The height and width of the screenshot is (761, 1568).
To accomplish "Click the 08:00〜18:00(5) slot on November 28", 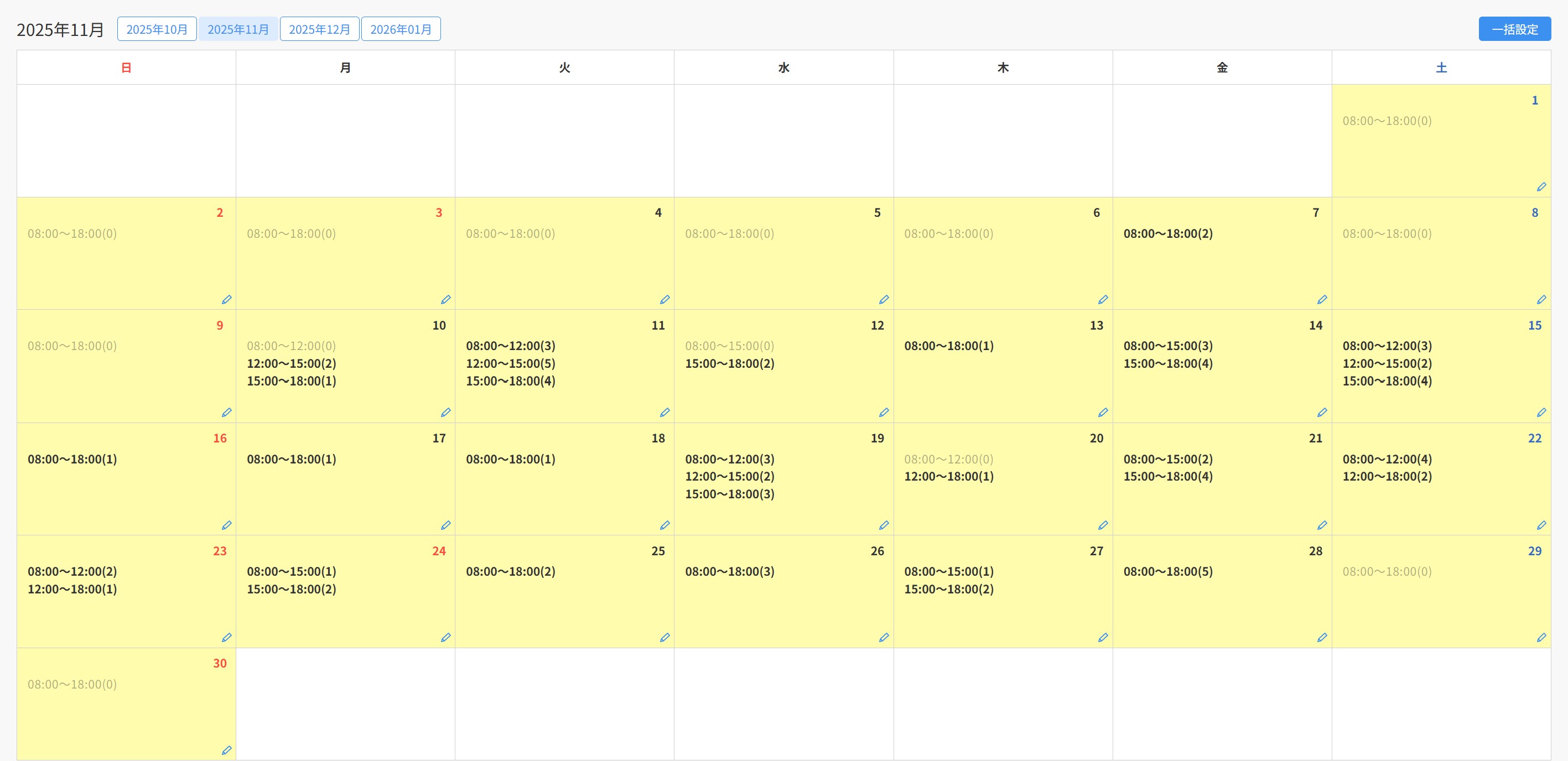I will click(x=1167, y=571).
